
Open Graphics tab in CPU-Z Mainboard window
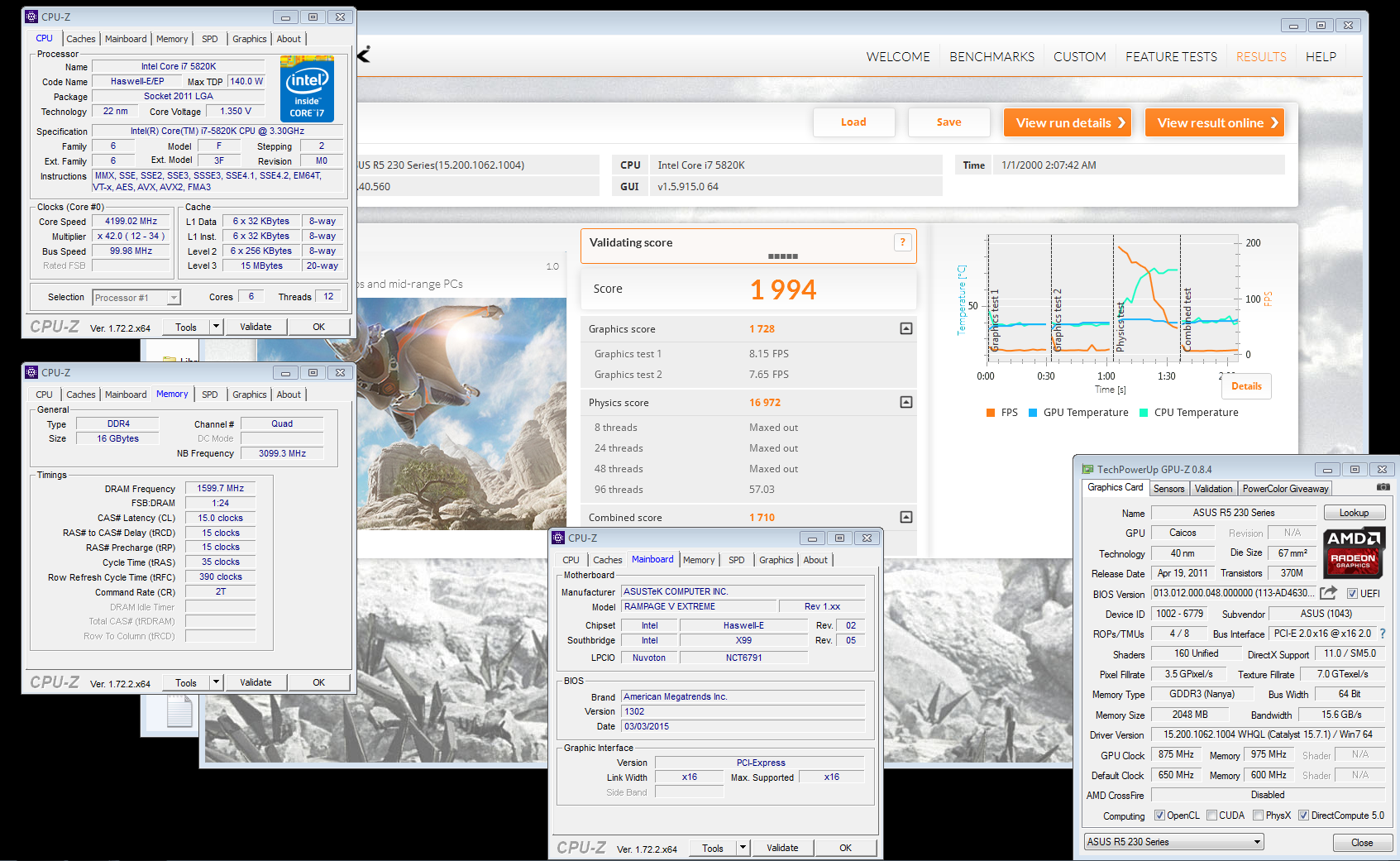coord(776,560)
